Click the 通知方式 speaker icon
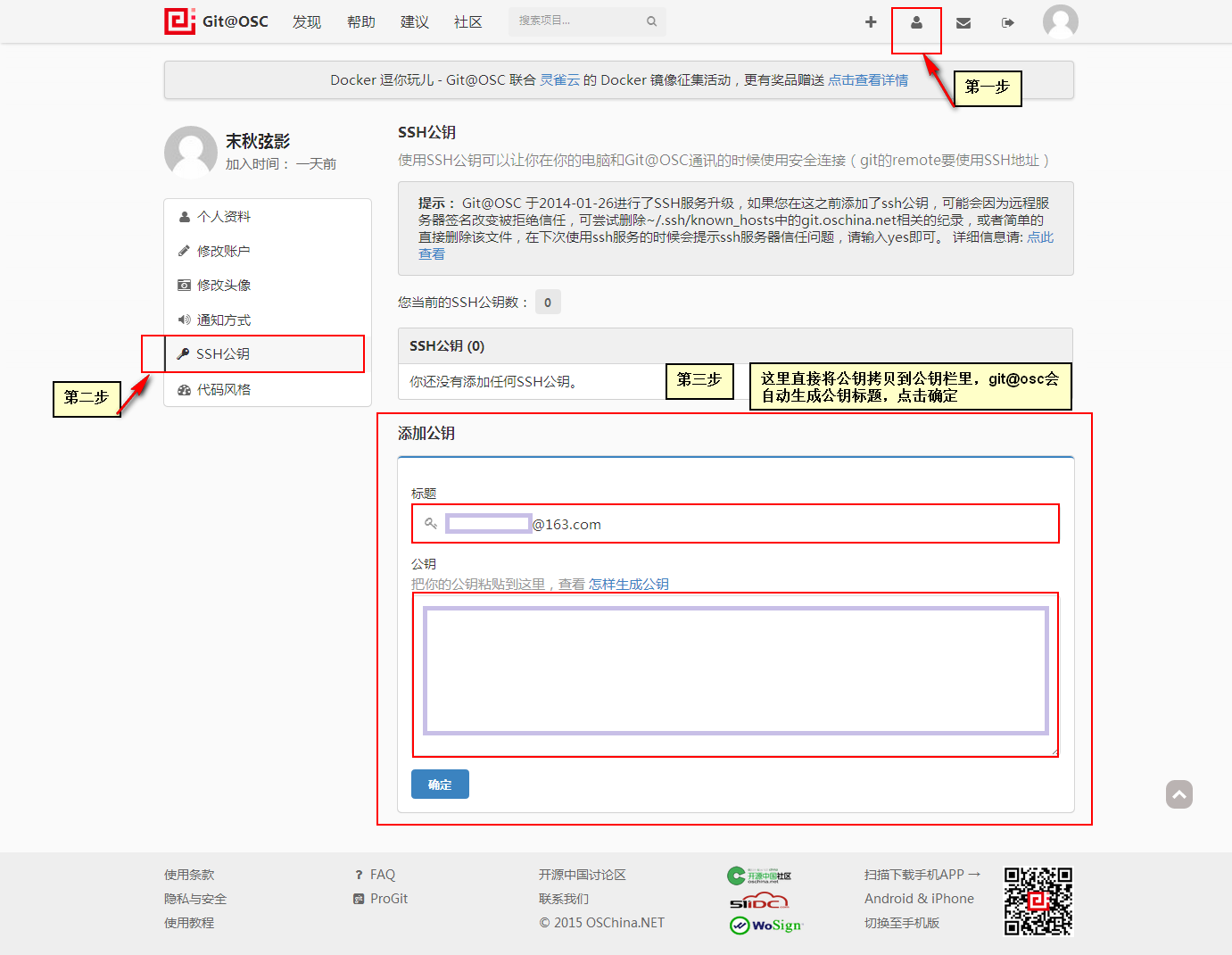1232x955 pixels. 185,320
